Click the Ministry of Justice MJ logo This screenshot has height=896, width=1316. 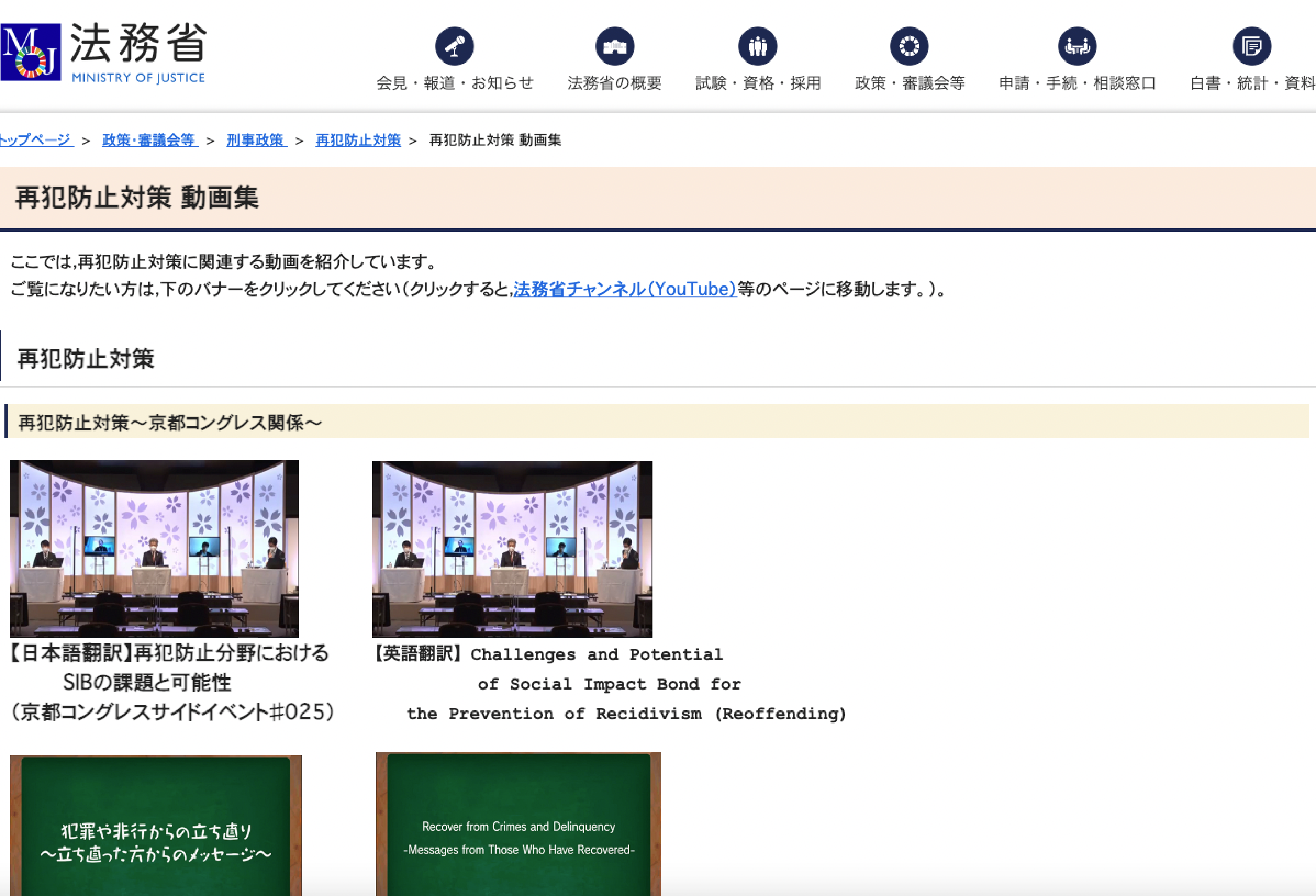pyautogui.click(x=31, y=52)
